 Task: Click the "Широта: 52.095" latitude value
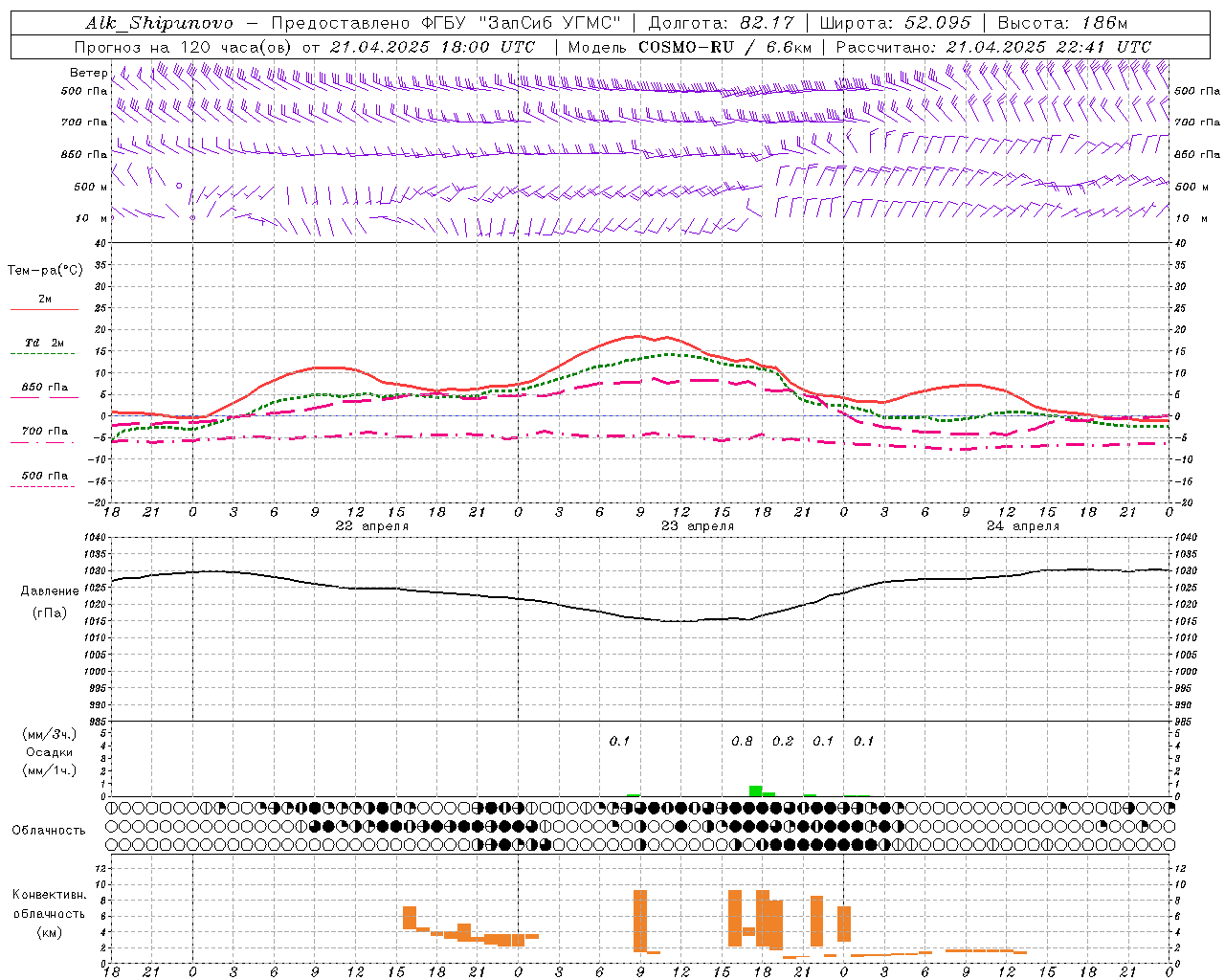pos(897,23)
